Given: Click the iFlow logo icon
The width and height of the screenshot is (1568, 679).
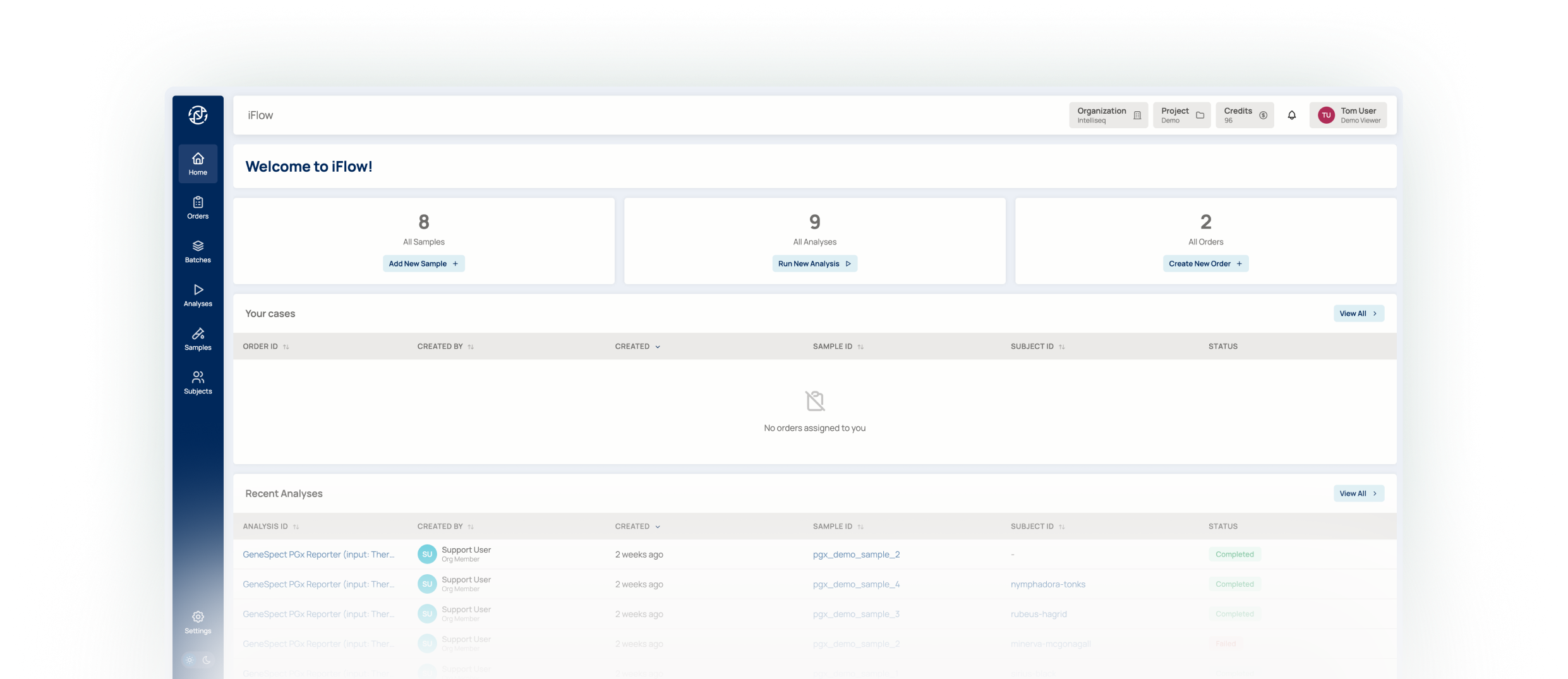Looking at the screenshot, I should click(198, 115).
